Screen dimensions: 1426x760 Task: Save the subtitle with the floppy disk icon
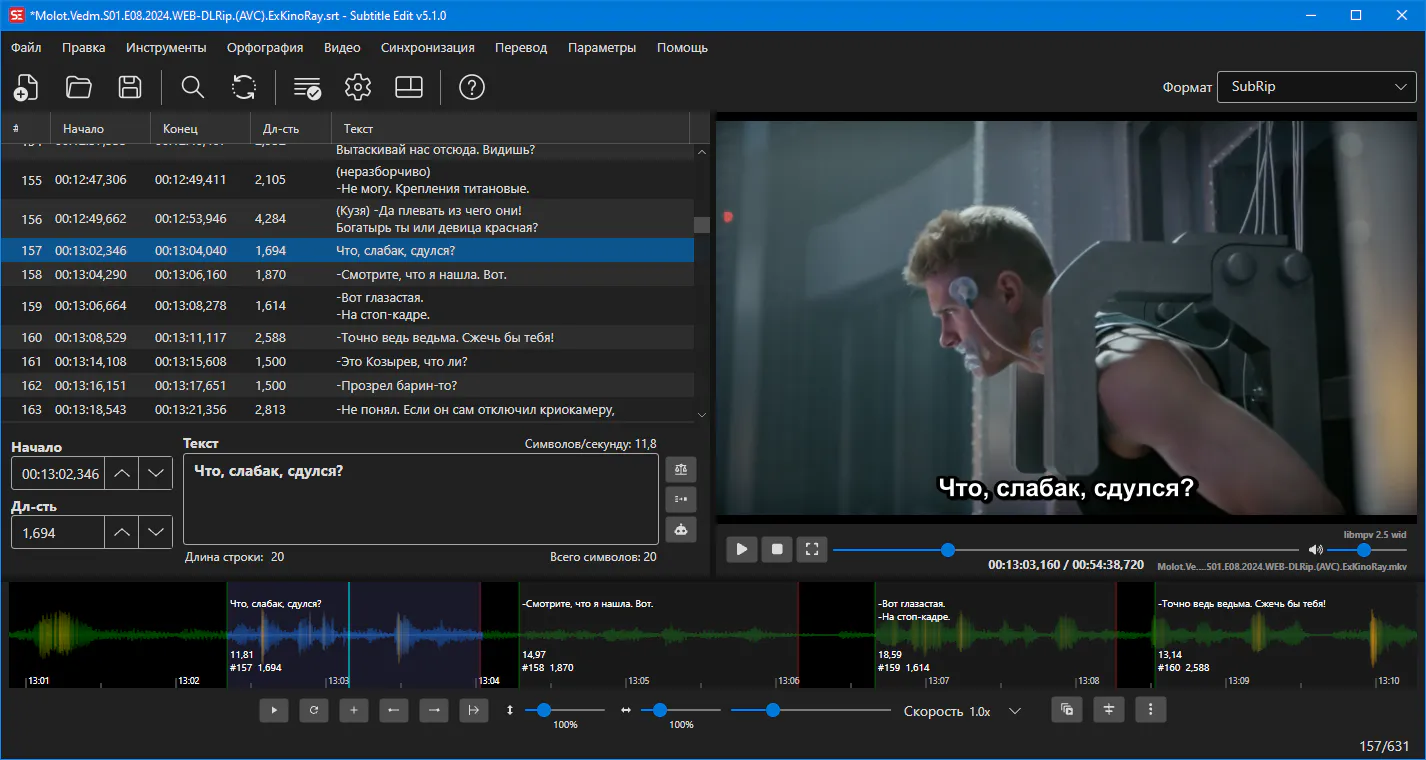pos(130,87)
